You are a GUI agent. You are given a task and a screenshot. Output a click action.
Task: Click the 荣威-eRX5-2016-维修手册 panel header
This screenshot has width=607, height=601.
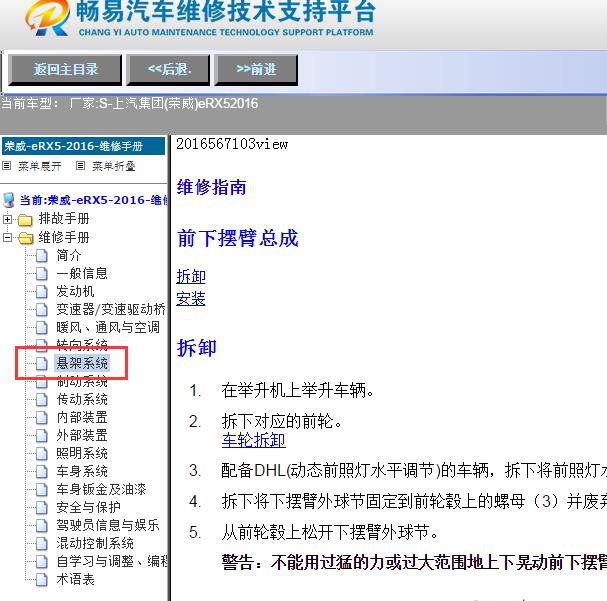[83, 146]
